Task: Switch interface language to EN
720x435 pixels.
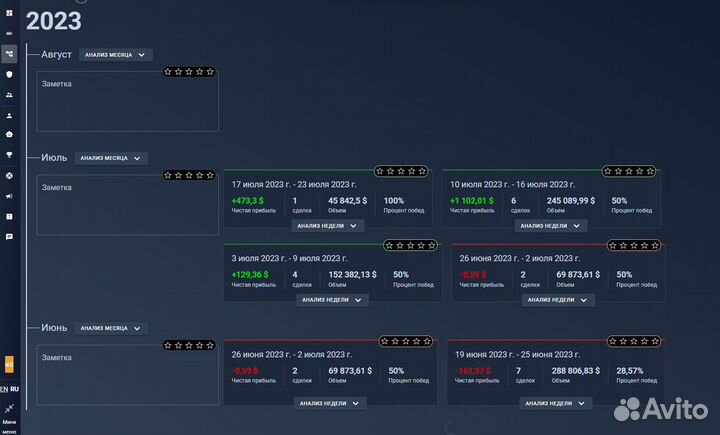Action: point(4,388)
